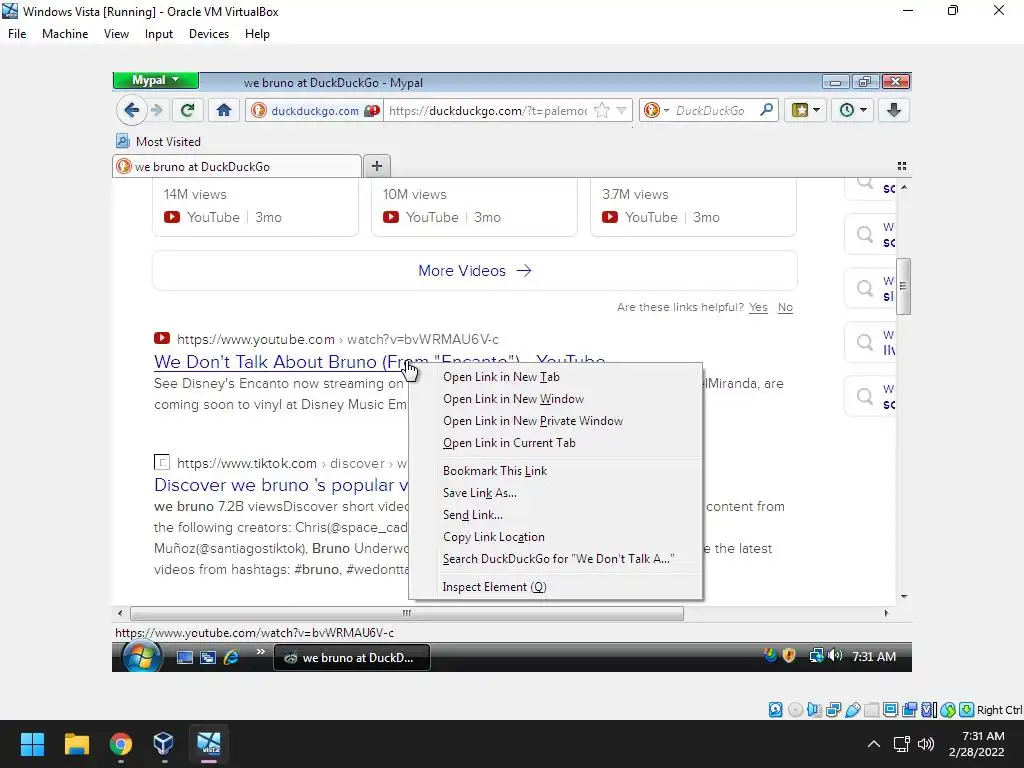Click the tab groups grid icon
Image resolution: width=1024 pixels, height=768 pixels.
(x=902, y=166)
